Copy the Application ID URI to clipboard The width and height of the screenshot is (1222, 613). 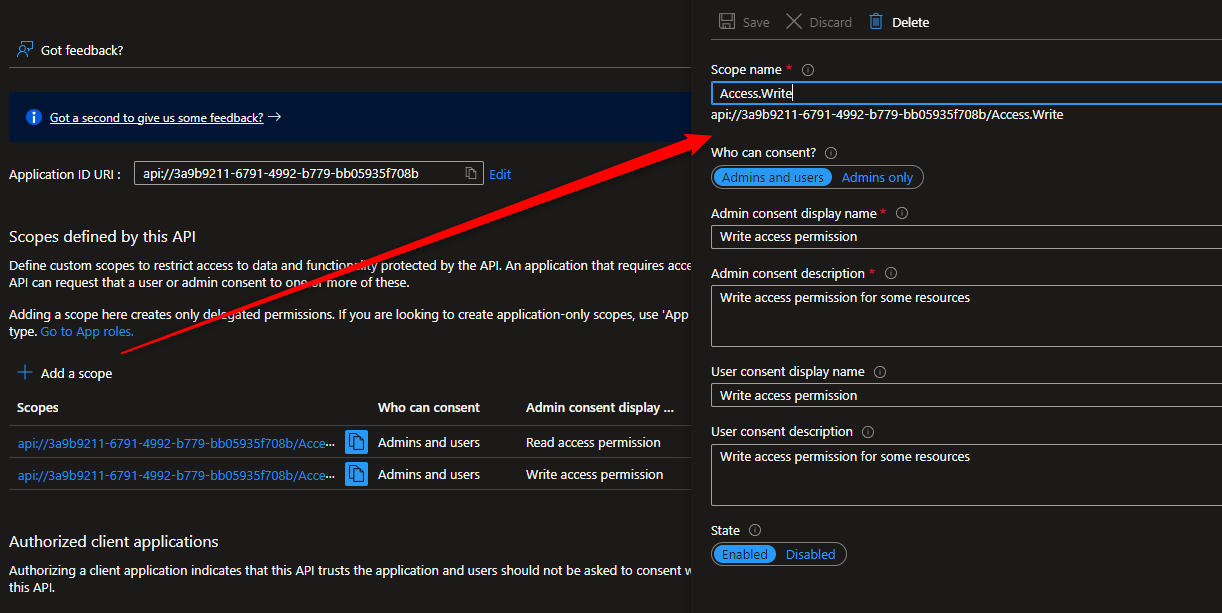click(x=471, y=174)
